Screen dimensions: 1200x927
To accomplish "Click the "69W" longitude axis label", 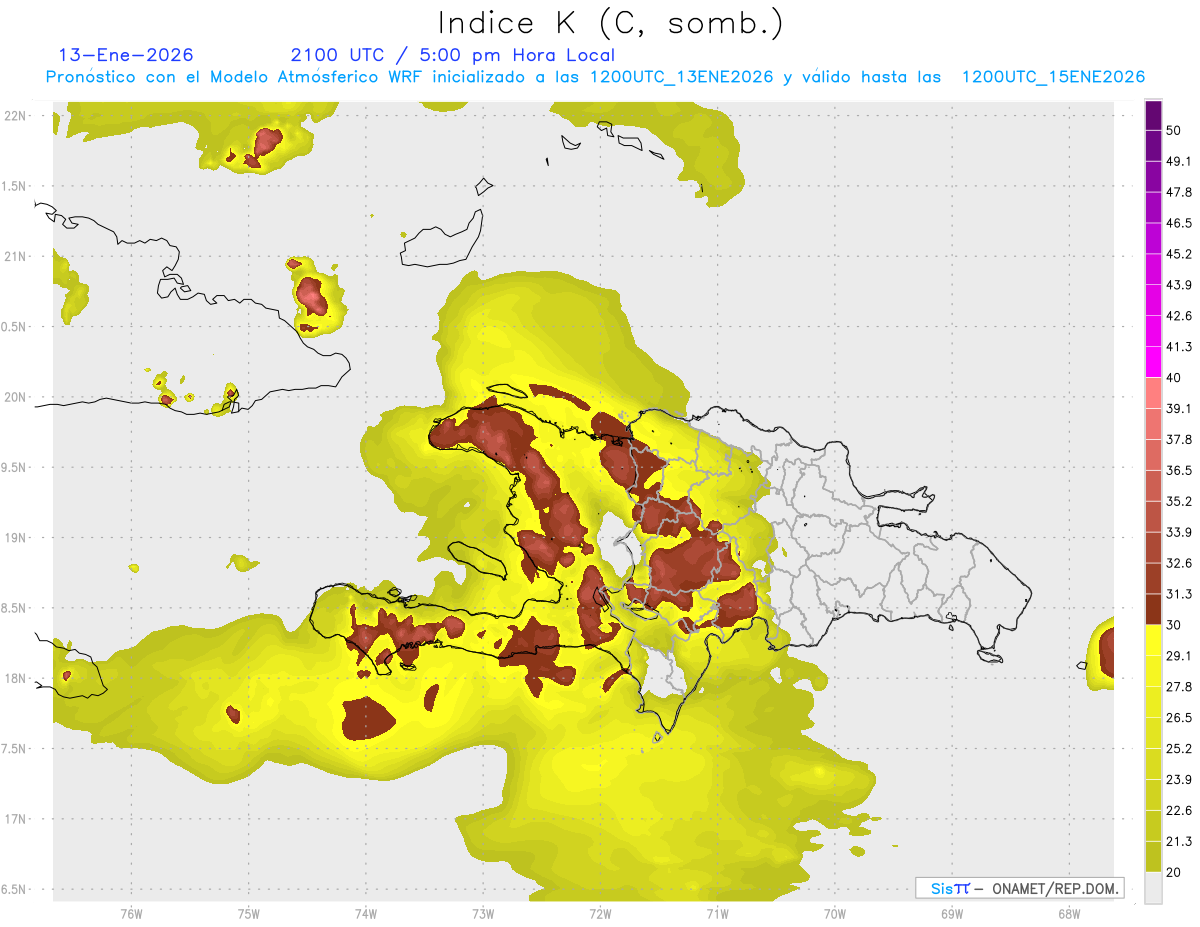I will tap(952, 912).
